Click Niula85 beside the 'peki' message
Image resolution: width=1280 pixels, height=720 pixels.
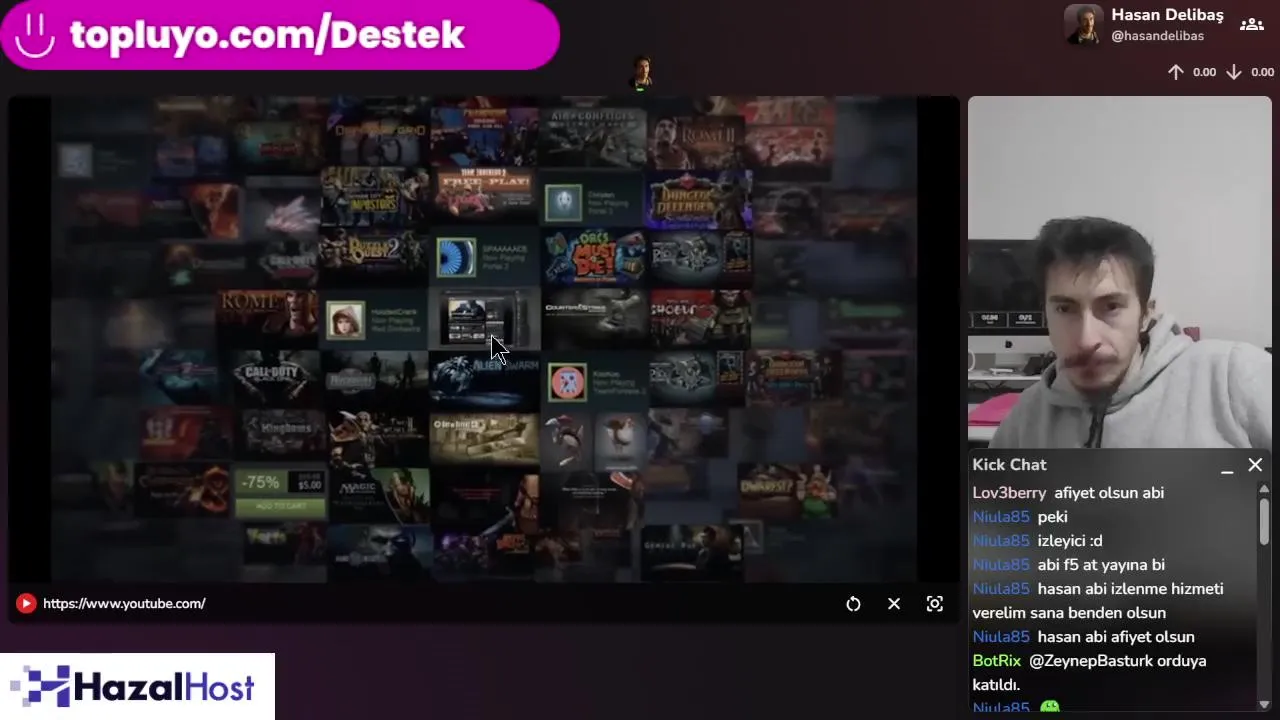(x=1001, y=517)
